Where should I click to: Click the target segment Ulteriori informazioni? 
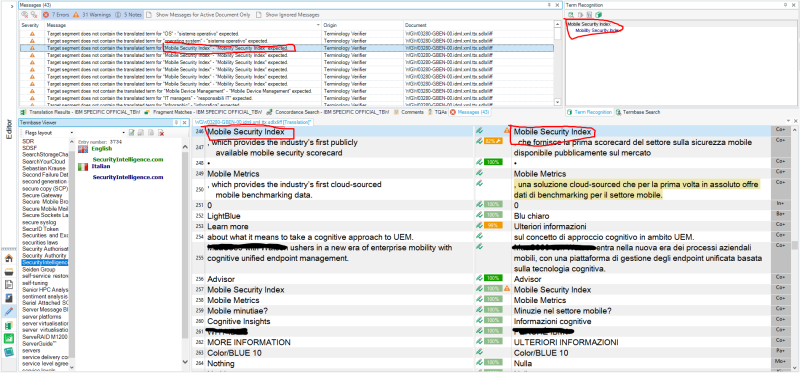click(x=550, y=226)
